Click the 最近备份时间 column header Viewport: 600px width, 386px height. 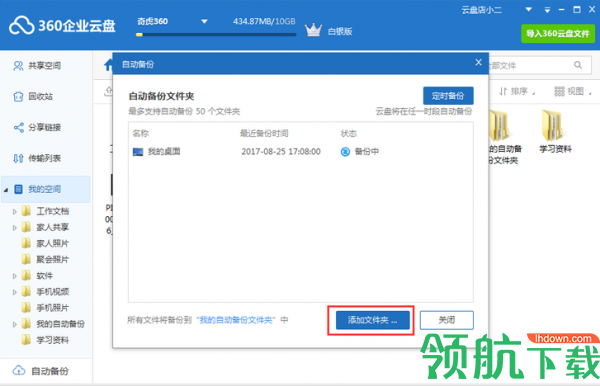(x=264, y=133)
